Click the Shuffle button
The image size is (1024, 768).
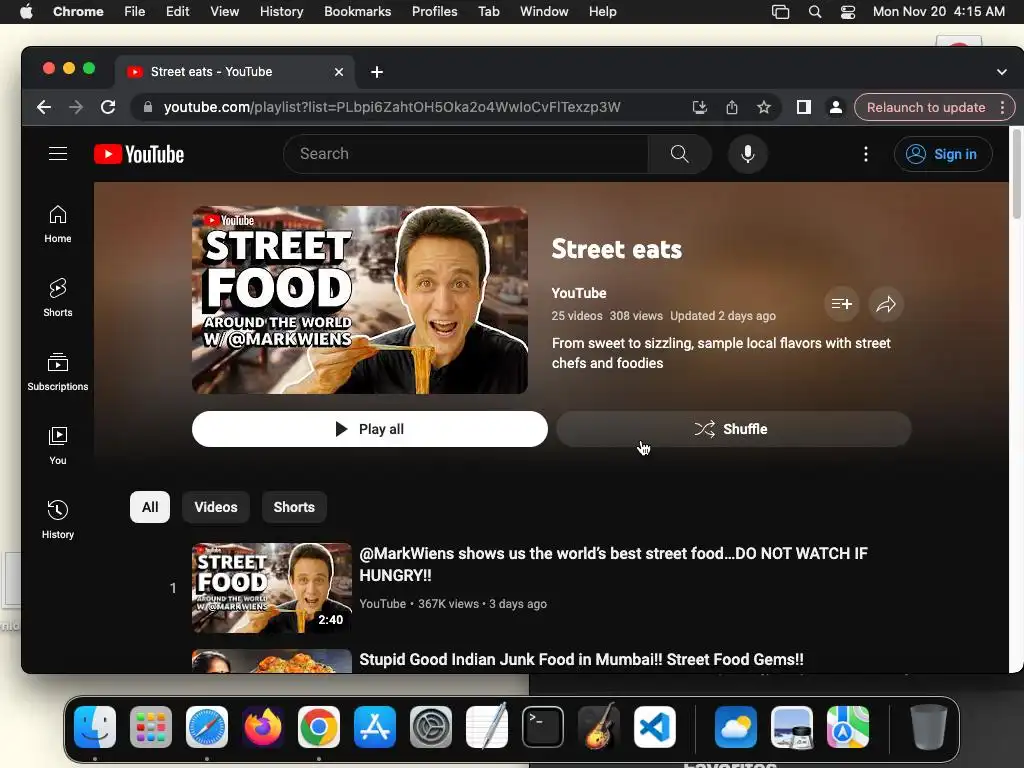[733, 429]
